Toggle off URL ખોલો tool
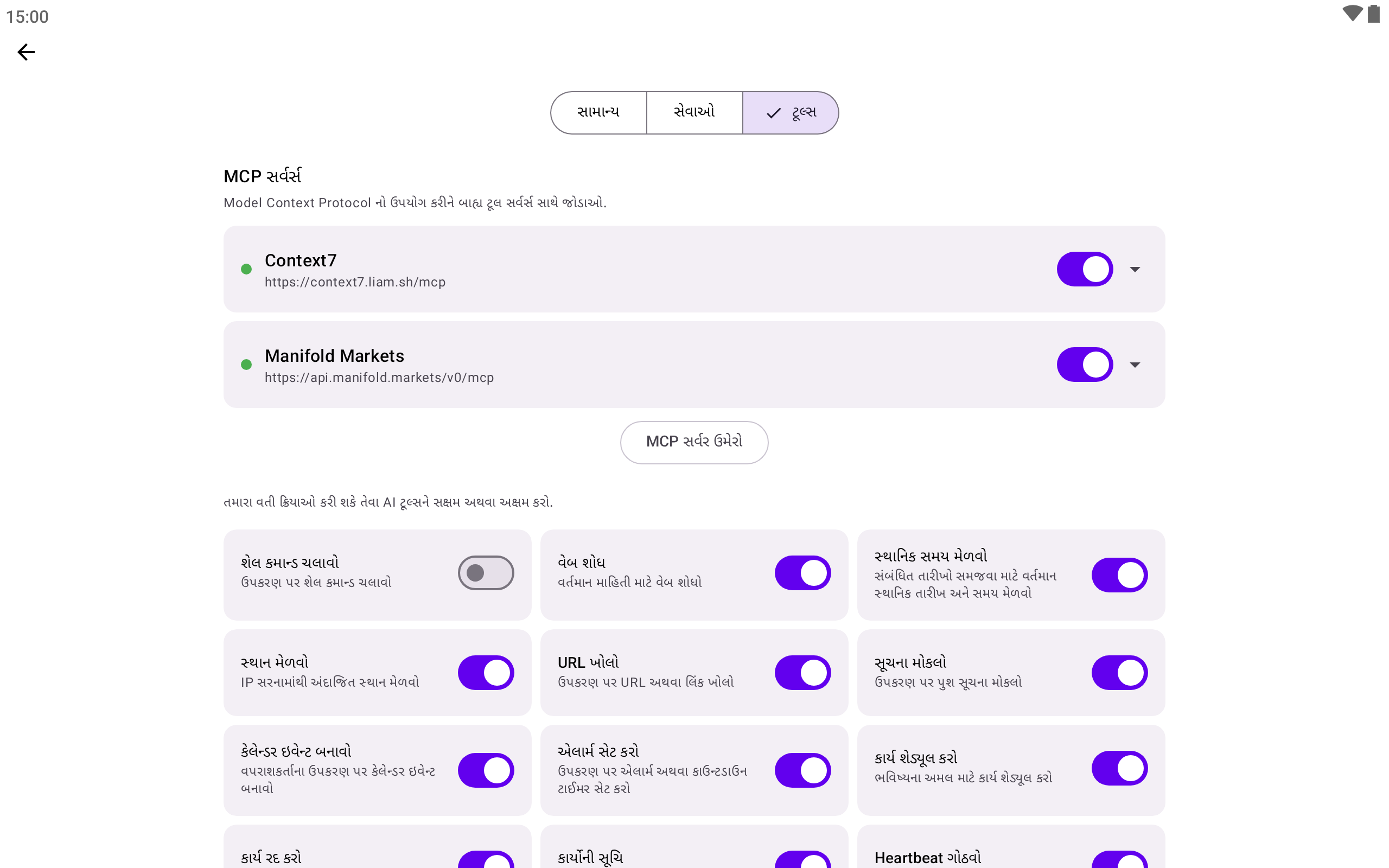This screenshot has height=868, width=1389. point(802,673)
